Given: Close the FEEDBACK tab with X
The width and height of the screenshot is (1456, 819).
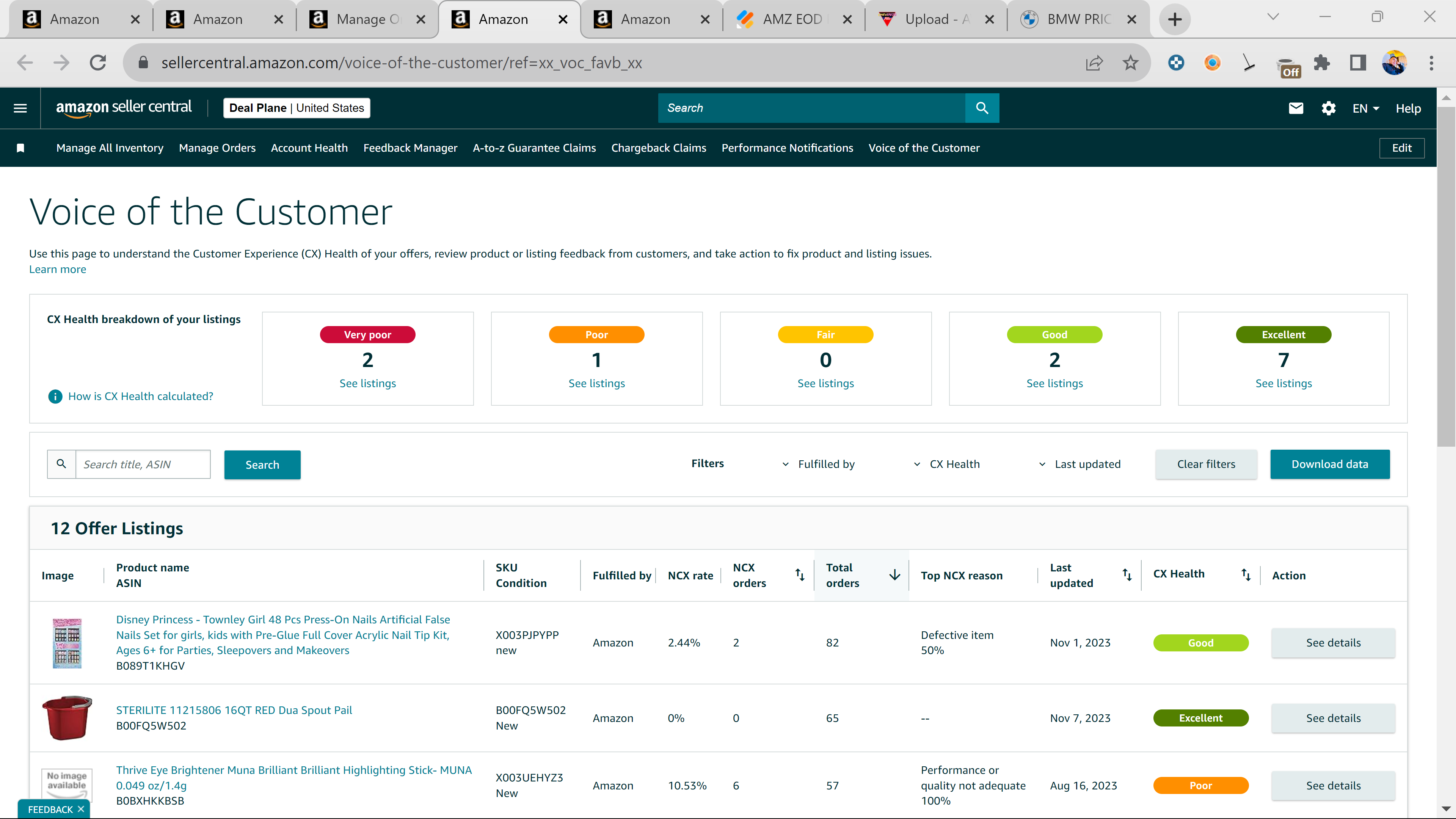Looking at the screenshot, I should click(81, 809).
